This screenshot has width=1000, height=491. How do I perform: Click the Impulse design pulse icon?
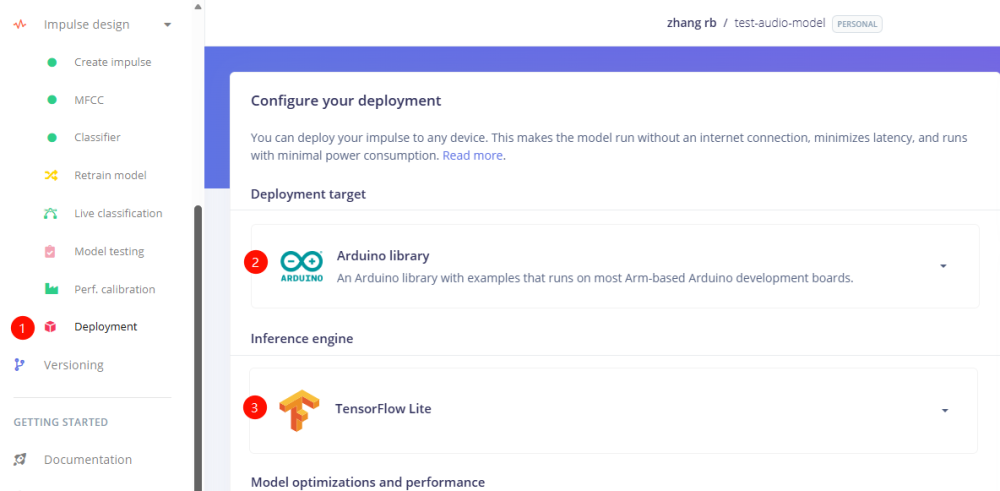pos(20,25)
